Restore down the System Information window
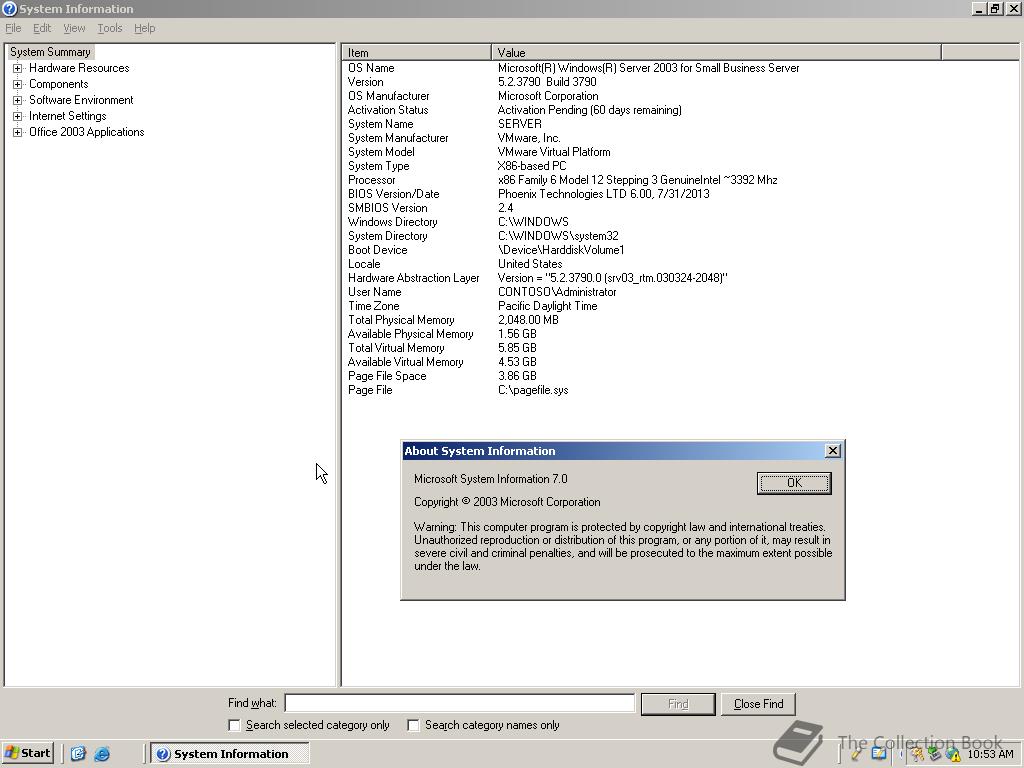Image resolution: width=1024 pixels, height=768 pixels. [995, 8]
